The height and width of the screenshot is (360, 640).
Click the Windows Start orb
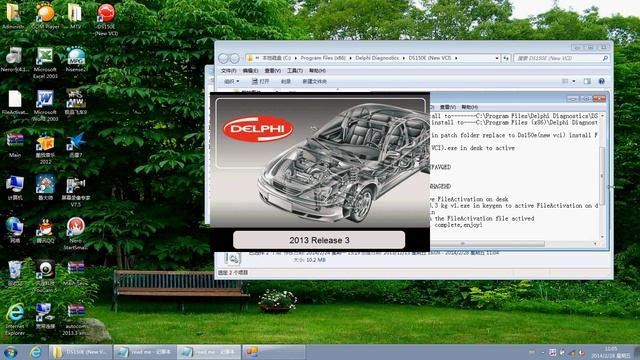tap(11, 352)
